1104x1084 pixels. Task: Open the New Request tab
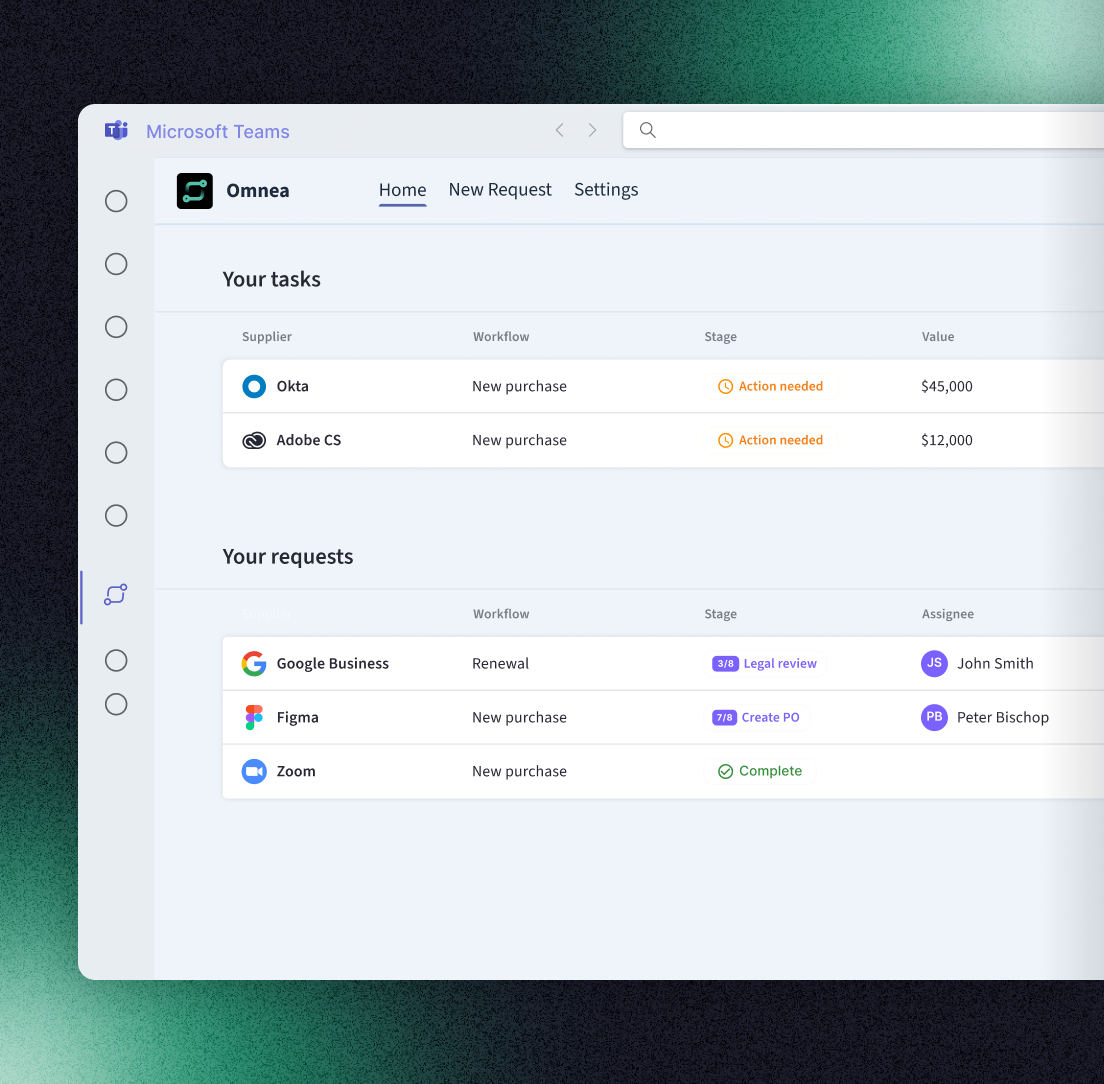coord(500,190)
